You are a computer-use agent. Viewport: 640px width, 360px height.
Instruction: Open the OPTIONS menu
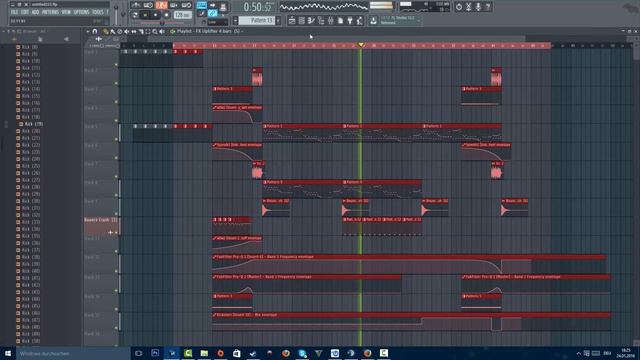(x=81, y=12)
